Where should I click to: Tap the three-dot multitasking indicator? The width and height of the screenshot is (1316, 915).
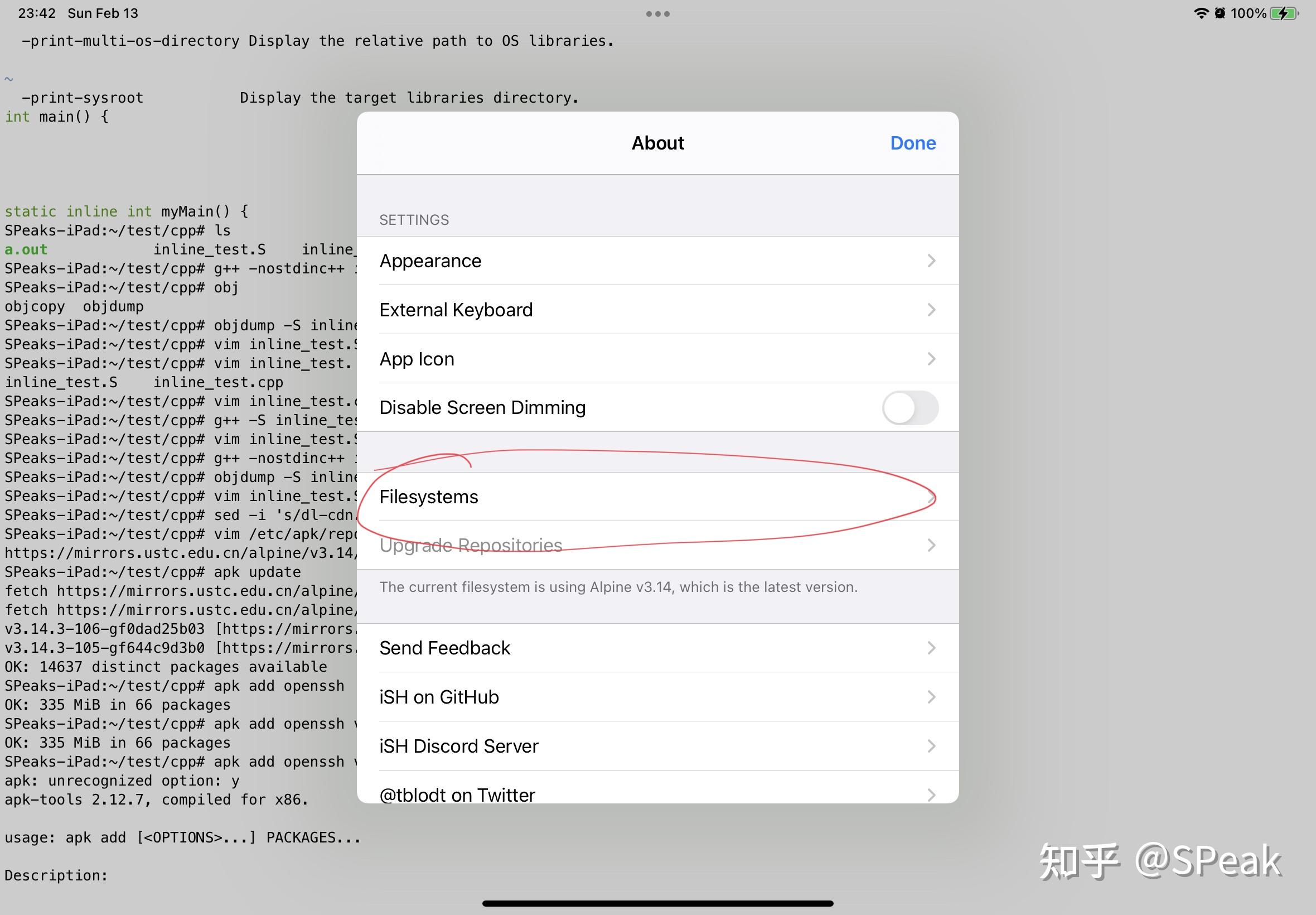pos(657,13)
